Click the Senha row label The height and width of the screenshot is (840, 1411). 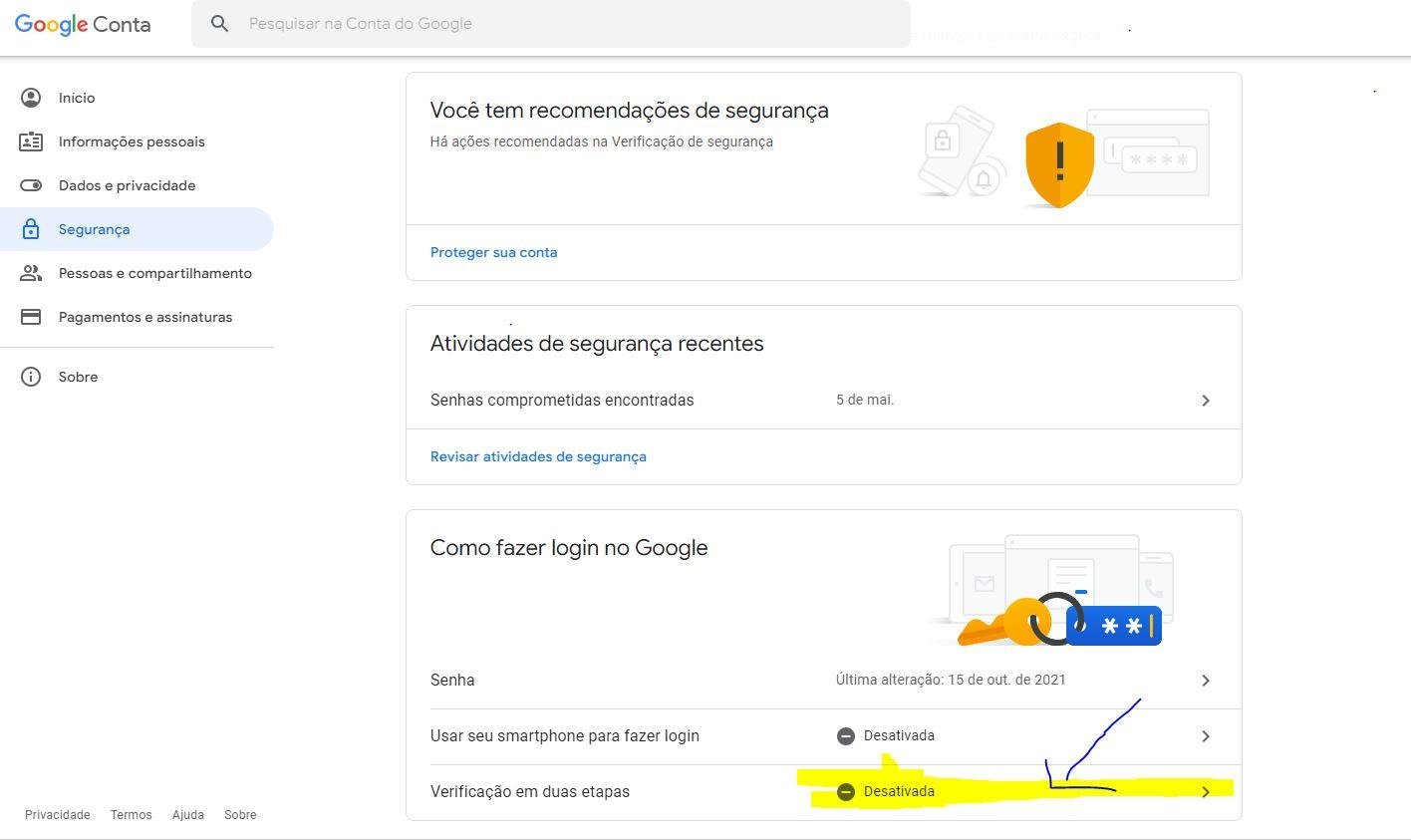point(452,681)
